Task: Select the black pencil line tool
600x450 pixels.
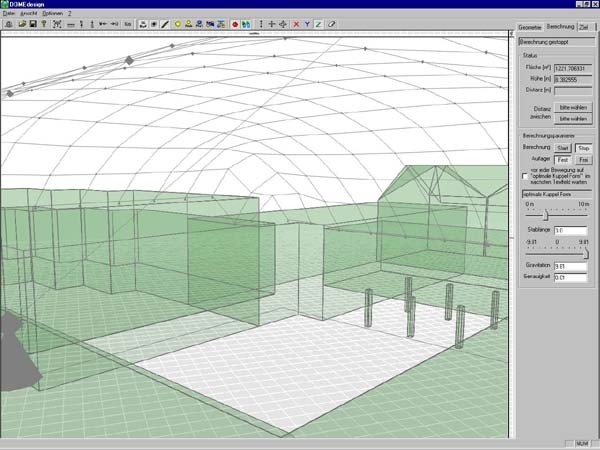Action: click(165, 24)
